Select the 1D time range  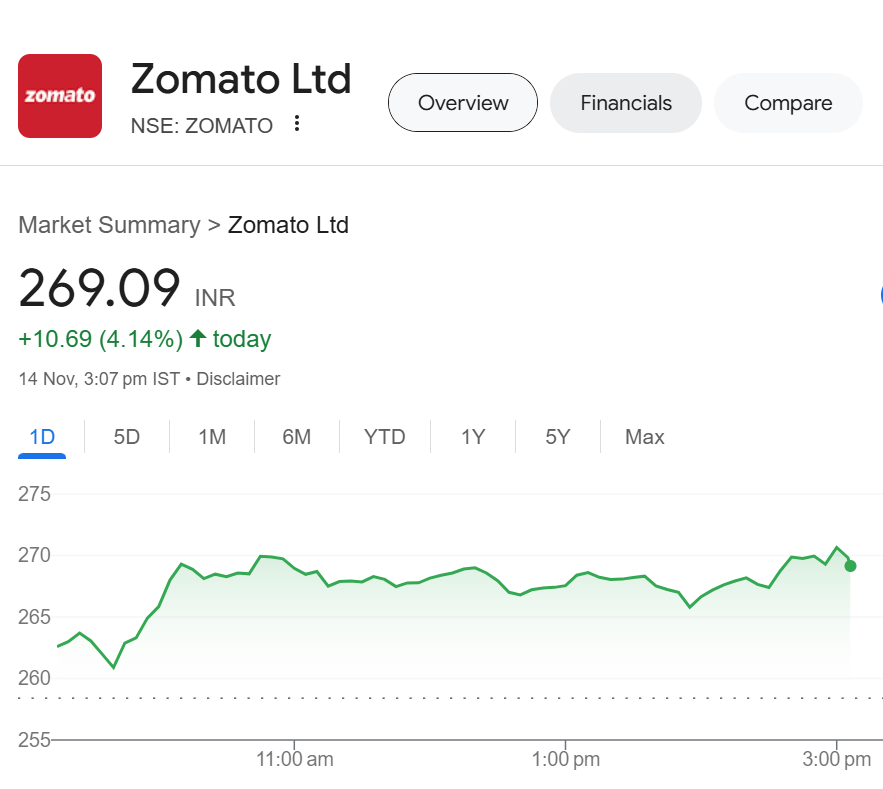(41, 436)
